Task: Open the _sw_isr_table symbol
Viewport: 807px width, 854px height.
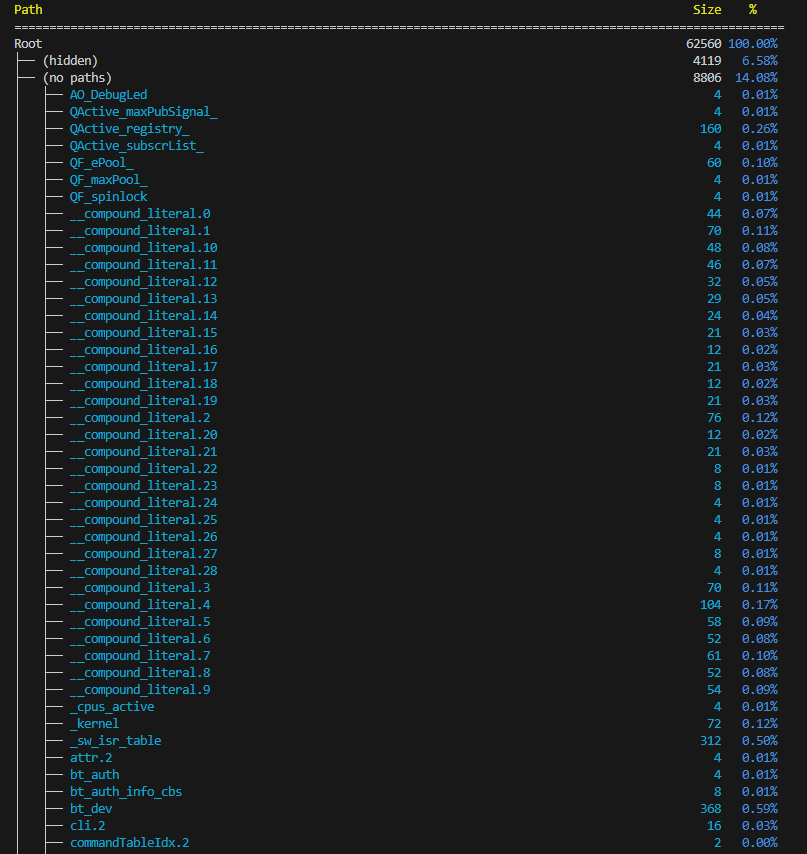Action: click(115, 741)
